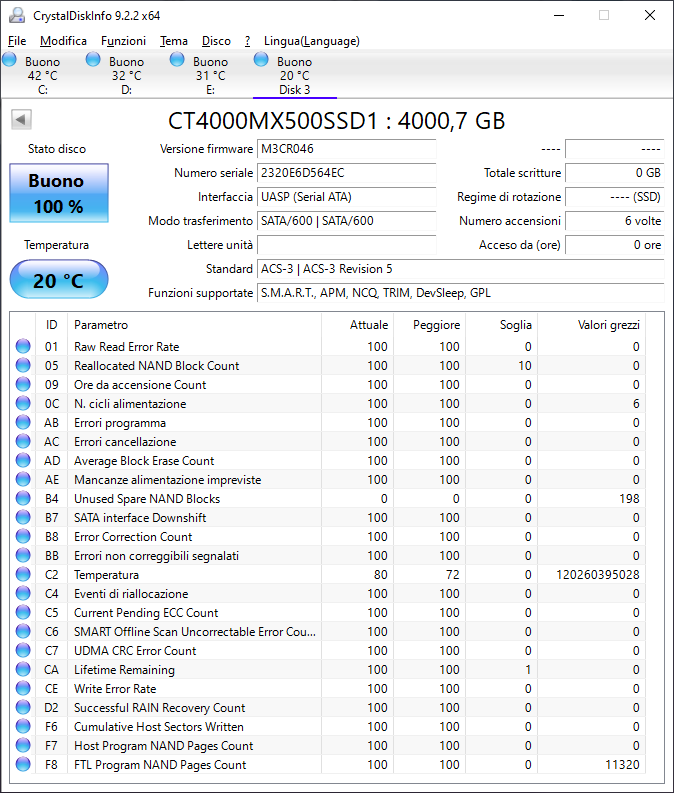Click status orb for Errori programma
Image resolution: width=674 pixels, height=793 pixels.
(x=23, y=422)
